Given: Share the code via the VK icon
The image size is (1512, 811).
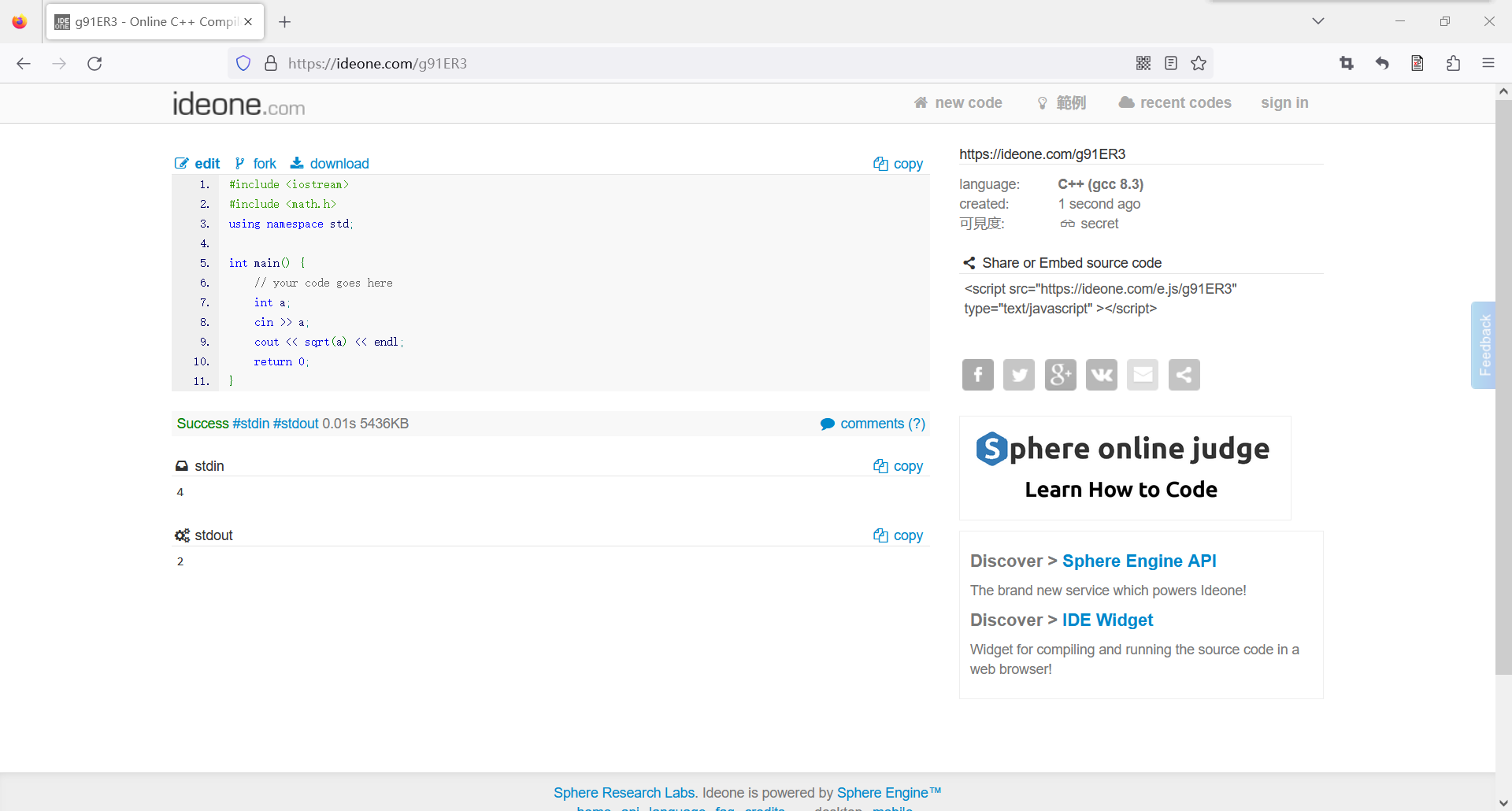Looking at the screenshot, I should click(x=1101, y=375).
